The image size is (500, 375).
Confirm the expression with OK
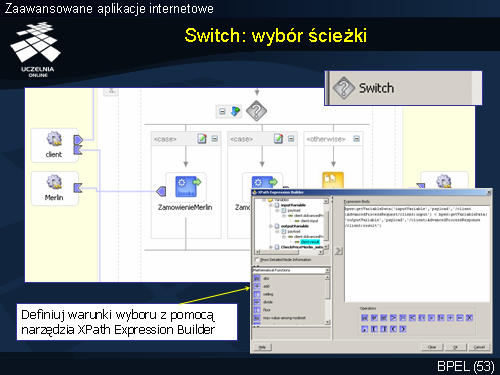[x=455, y=347]
